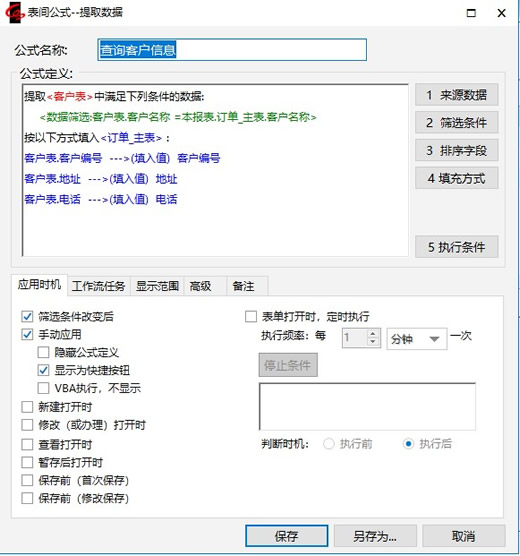
Task: Open the 2 筛选条件 settings
Action: click(x=457, y=123)
